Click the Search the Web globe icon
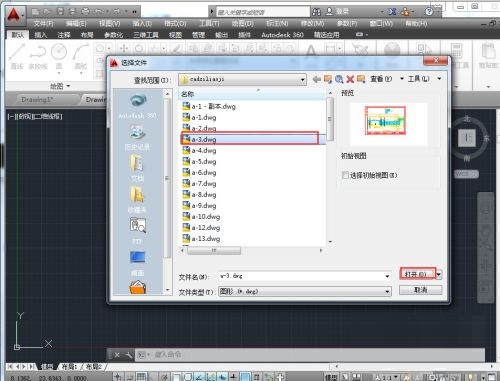 click(x=339, y=79)
